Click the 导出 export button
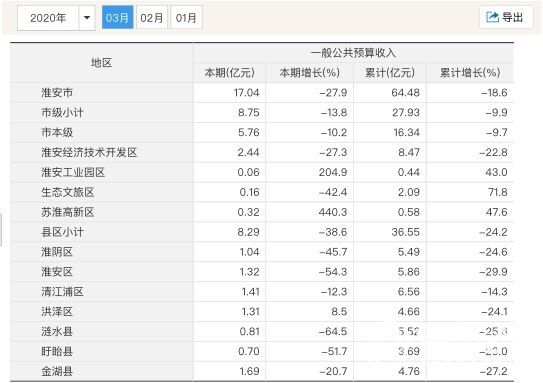The height and width of the screenshot is (383, 543). click(506, 17)
